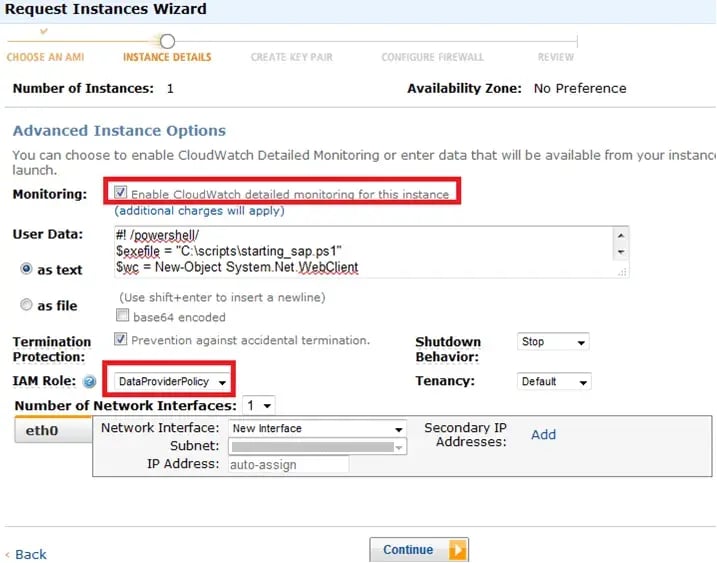This screenshot has height=563, width=717.
Task: Click the IP Address auto-assign field
Action: click(x=288, y=465)
